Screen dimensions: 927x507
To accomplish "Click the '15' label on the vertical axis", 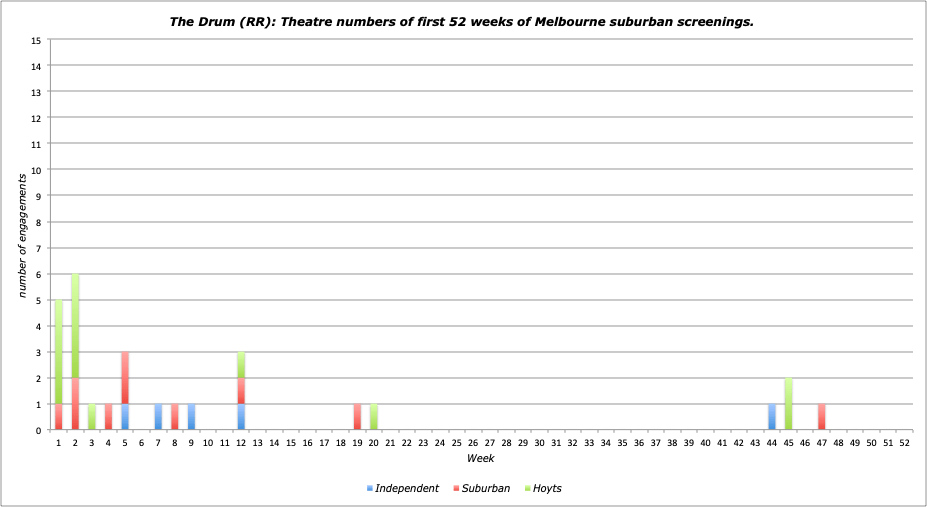I will [36, 40].
